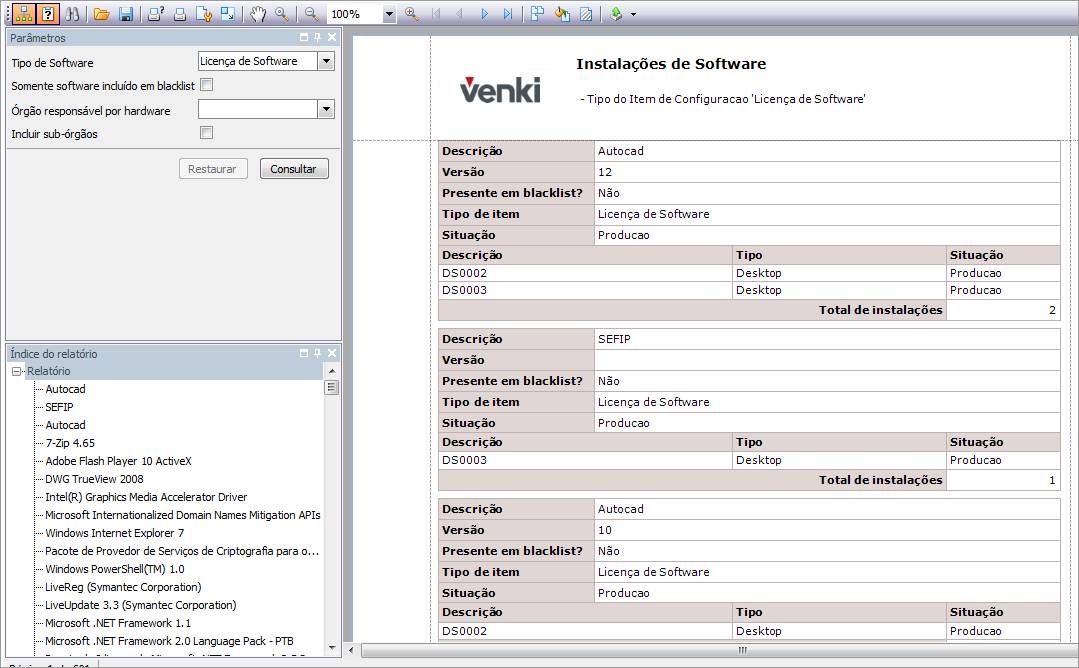Jump to the last page

[508, 14]
